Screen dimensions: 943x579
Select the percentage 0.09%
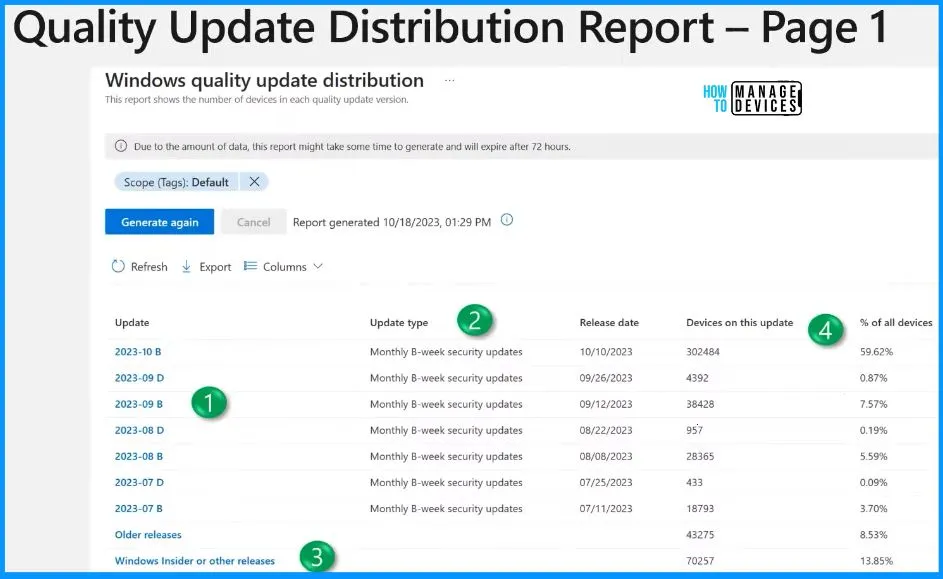coord(874,482)
